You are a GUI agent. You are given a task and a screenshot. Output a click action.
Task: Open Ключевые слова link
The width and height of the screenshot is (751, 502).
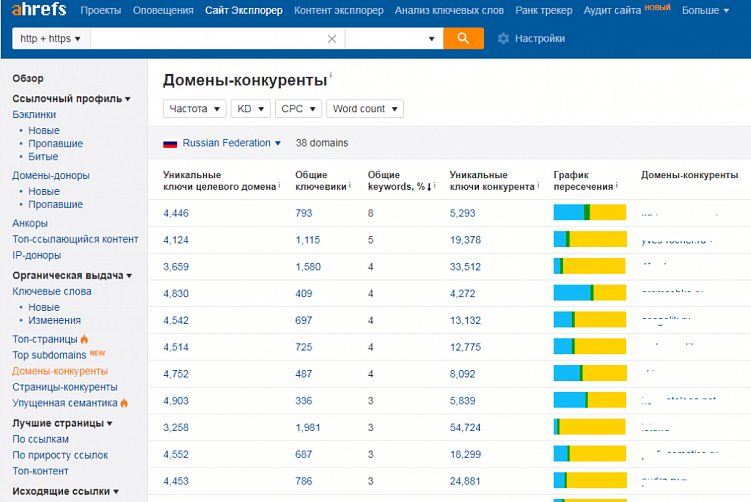click(x=52, y=291)
